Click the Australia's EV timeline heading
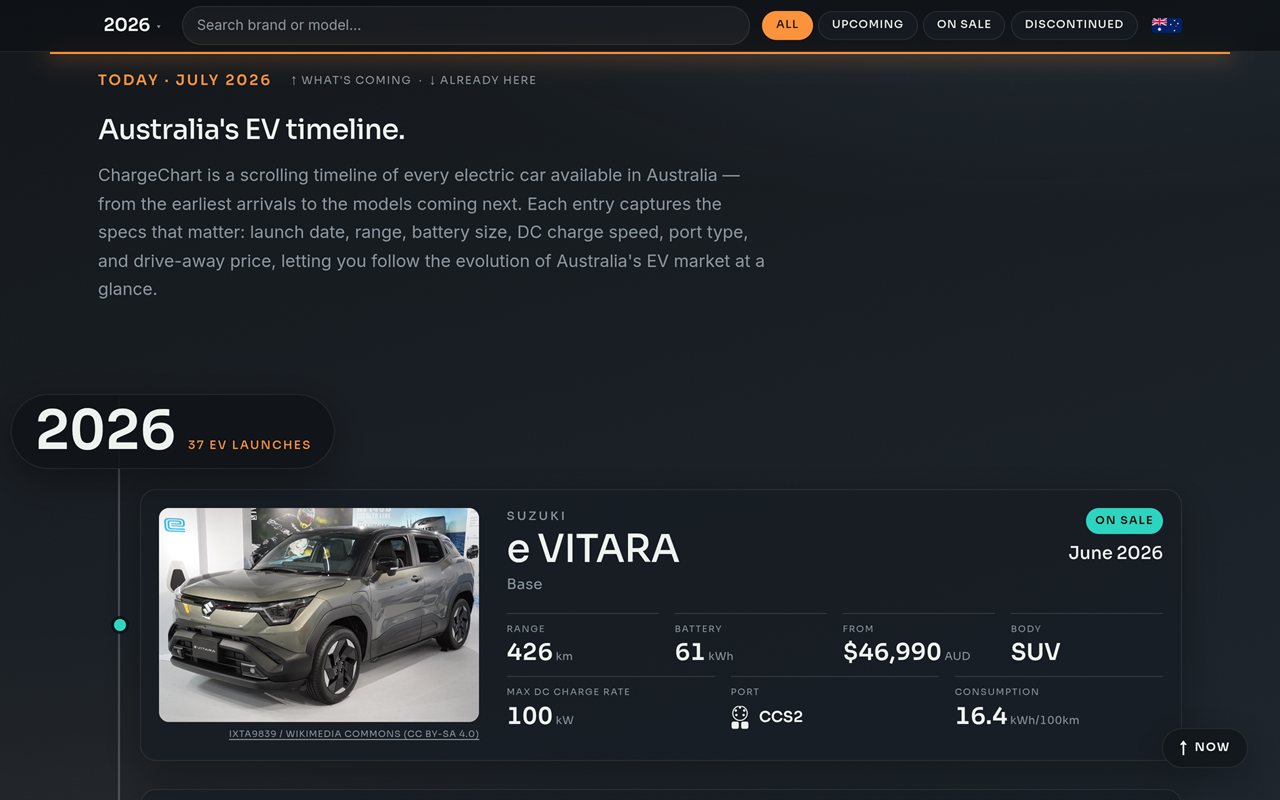 tap(251, 129)
